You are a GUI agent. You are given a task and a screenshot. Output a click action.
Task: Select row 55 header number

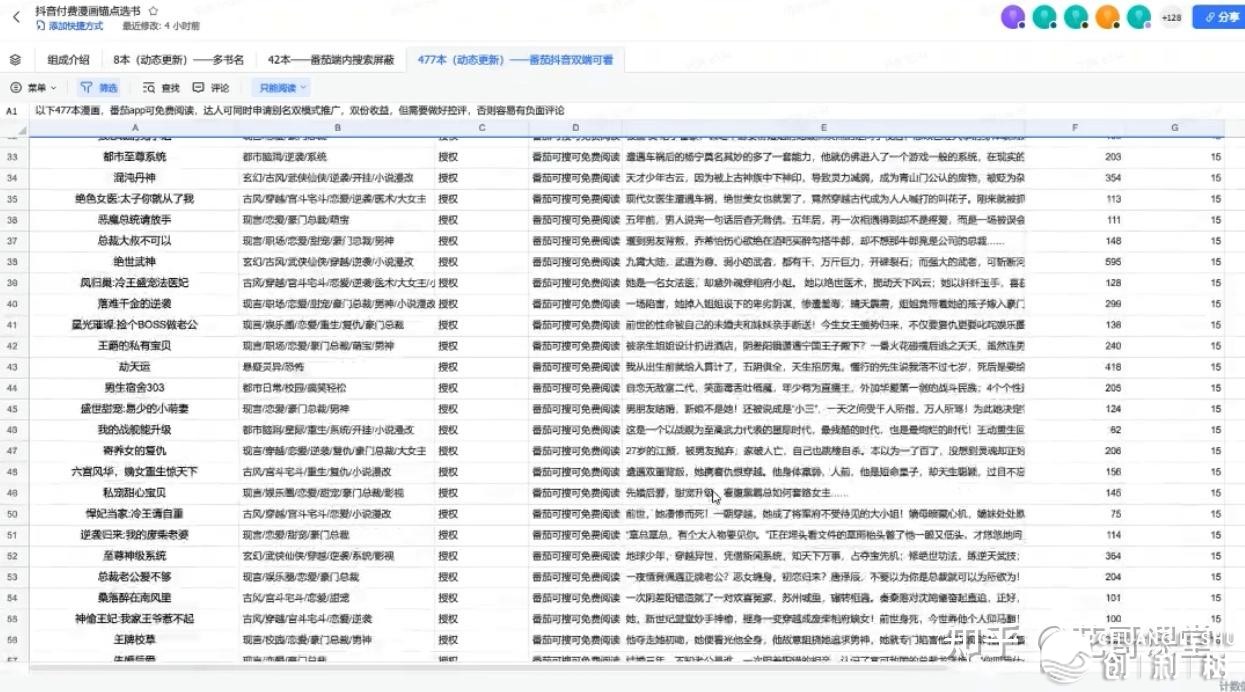click(13, 619)
